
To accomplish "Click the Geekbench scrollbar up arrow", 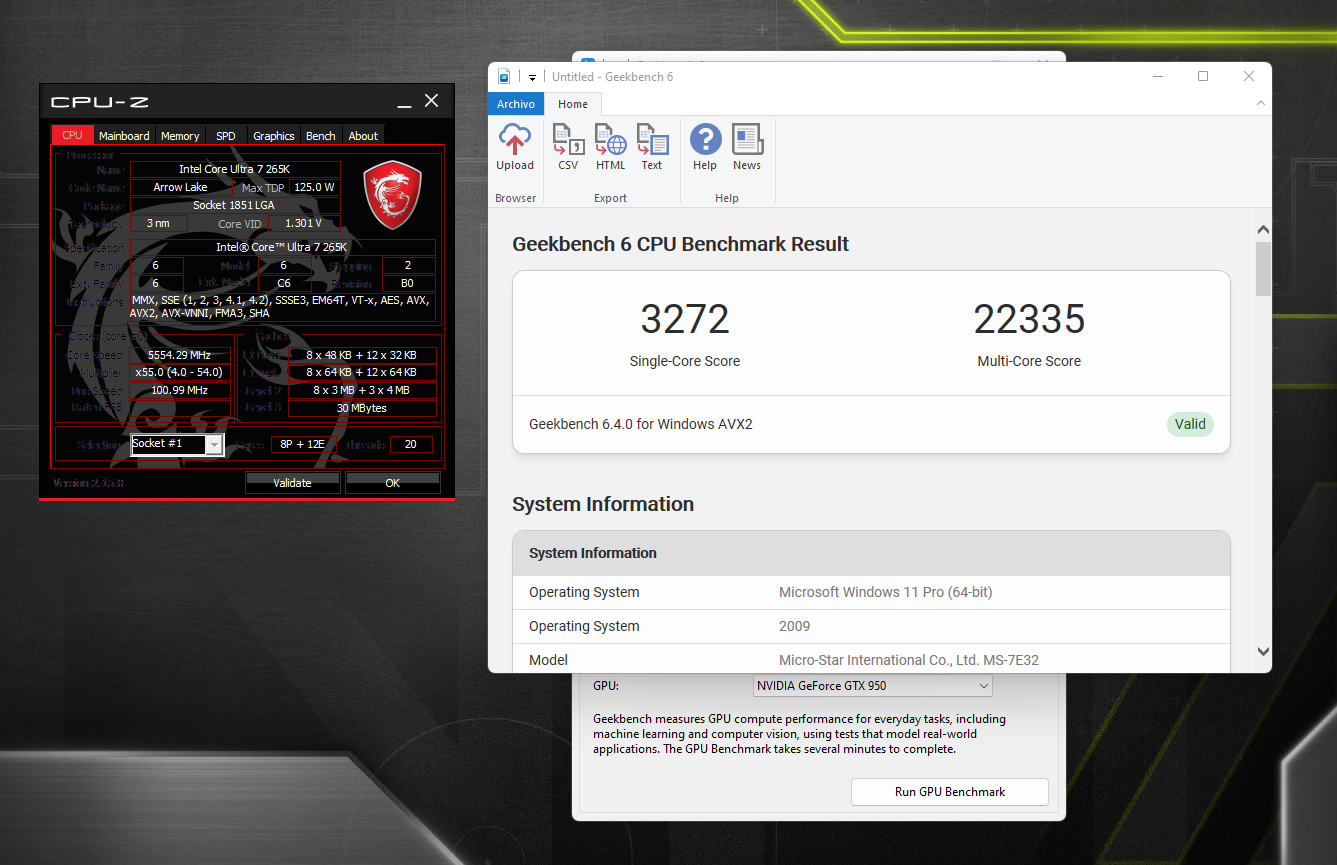I will (1263, 229).
